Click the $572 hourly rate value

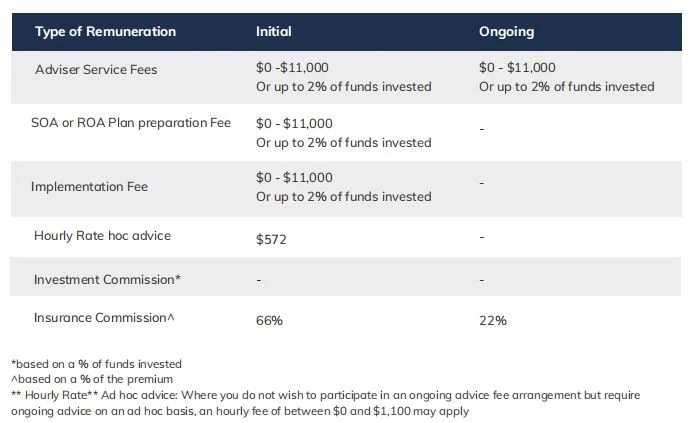coord(271,240)
